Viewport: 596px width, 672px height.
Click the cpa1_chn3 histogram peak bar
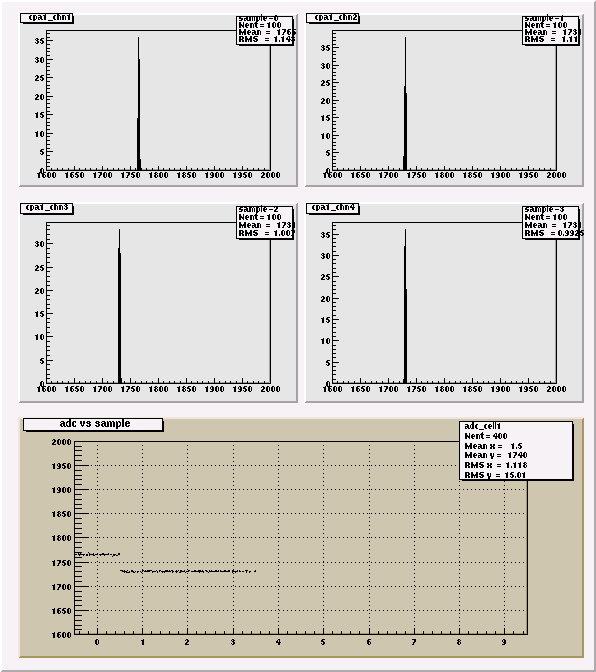coord(120,306)
